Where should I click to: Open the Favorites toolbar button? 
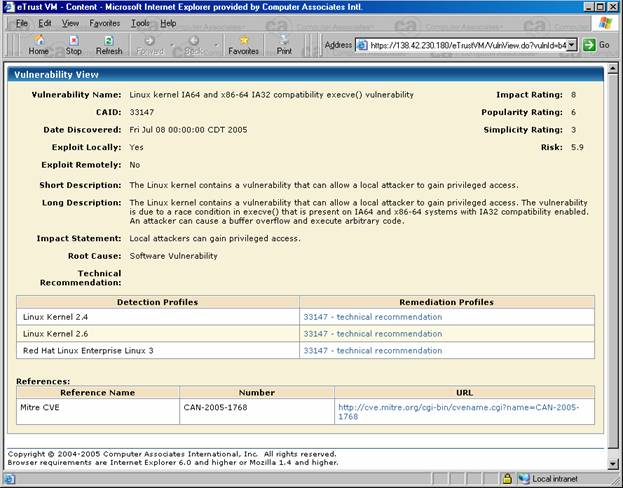coord(243,44)
